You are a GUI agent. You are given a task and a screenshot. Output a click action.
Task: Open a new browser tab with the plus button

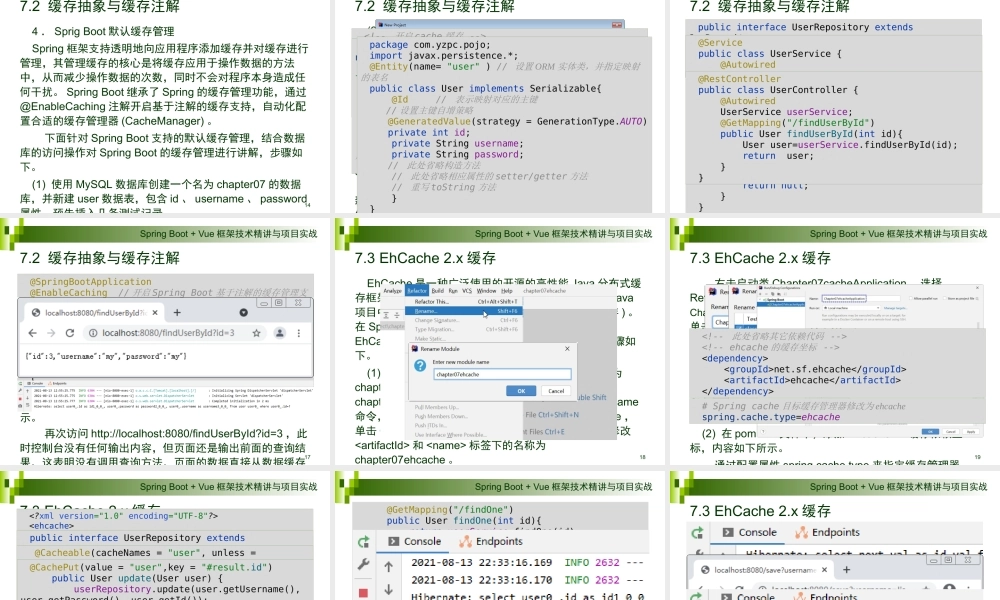177,311
